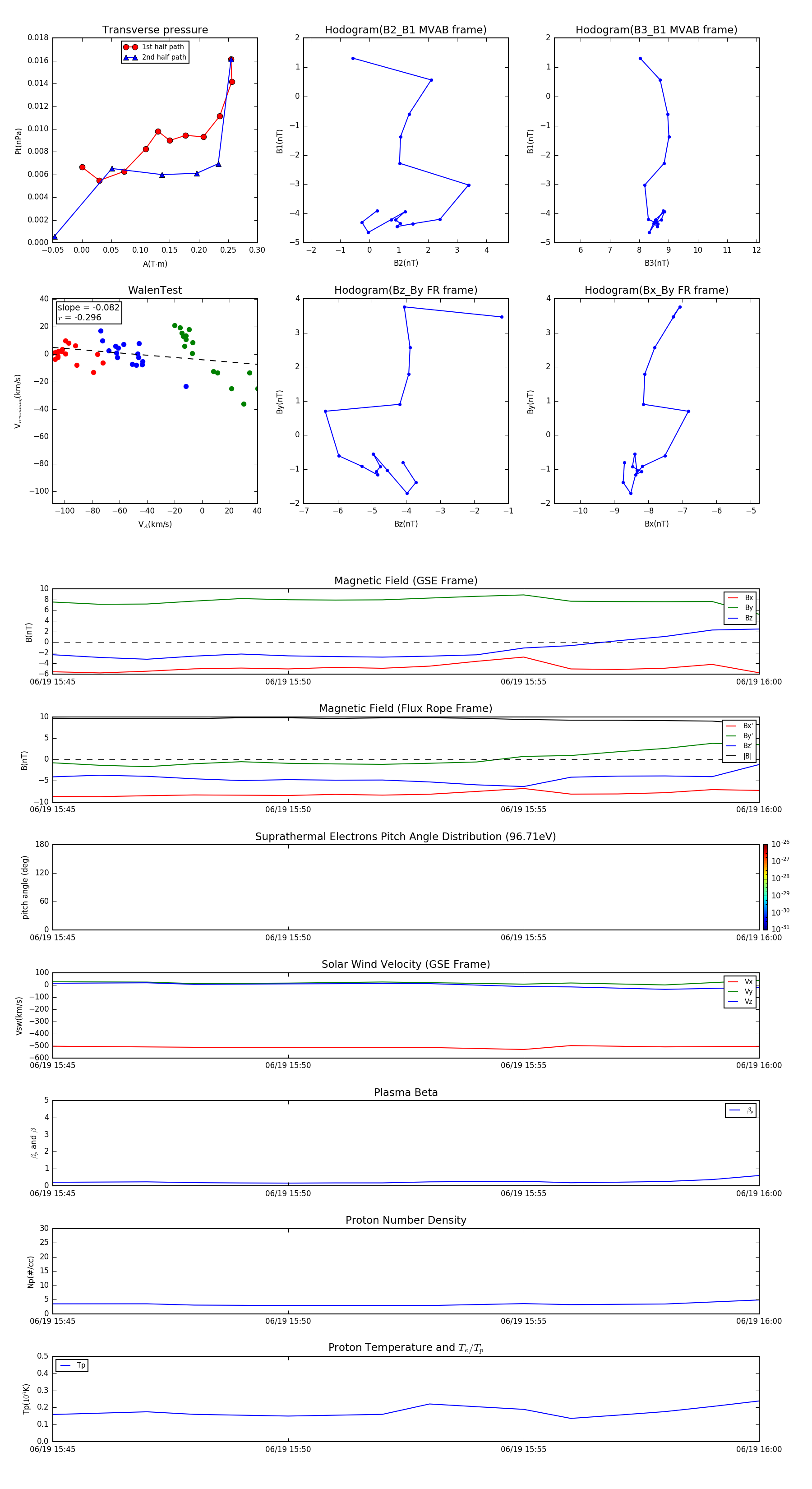Click the Bz legend entry in GSE magnetic field plot
The image size is (812, 1489).
(740, 618)
